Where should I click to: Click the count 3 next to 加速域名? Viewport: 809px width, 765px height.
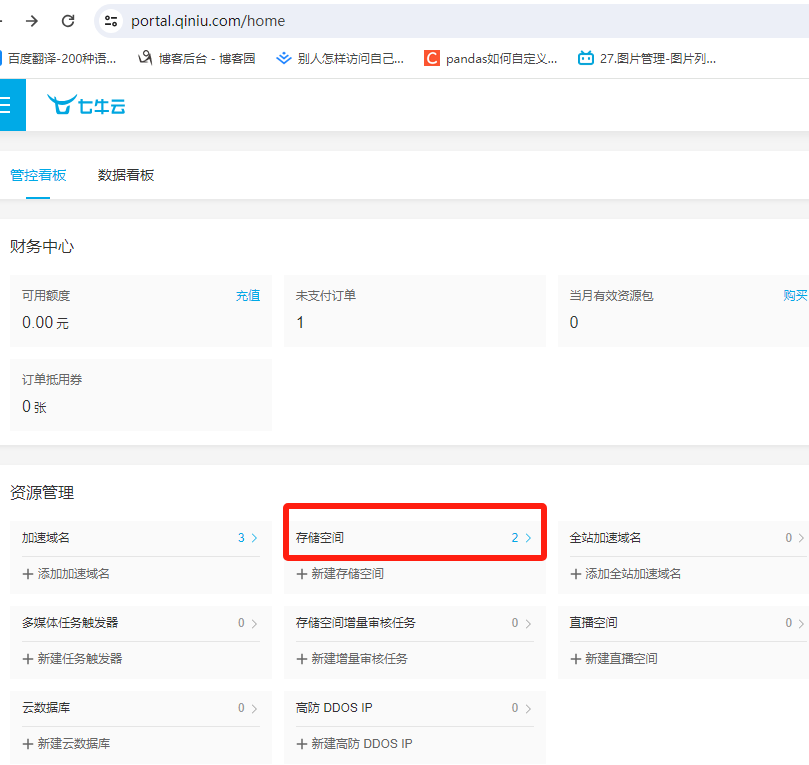pos(241,538)
